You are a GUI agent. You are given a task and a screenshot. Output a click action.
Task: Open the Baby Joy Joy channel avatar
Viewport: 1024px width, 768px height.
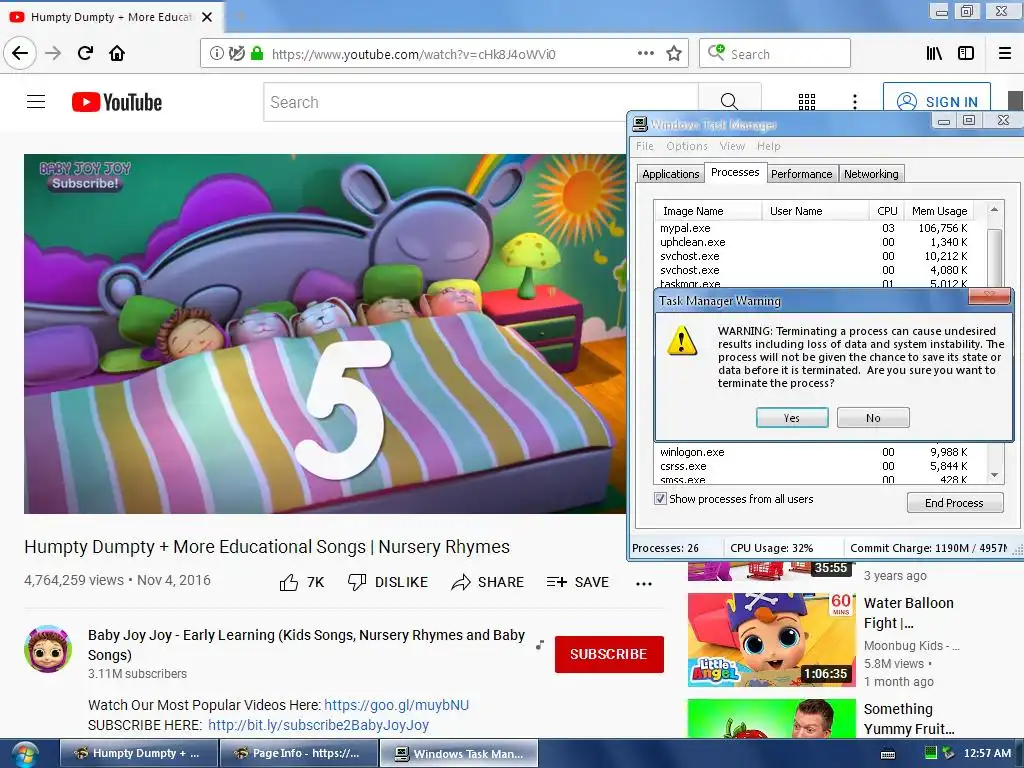48,649
